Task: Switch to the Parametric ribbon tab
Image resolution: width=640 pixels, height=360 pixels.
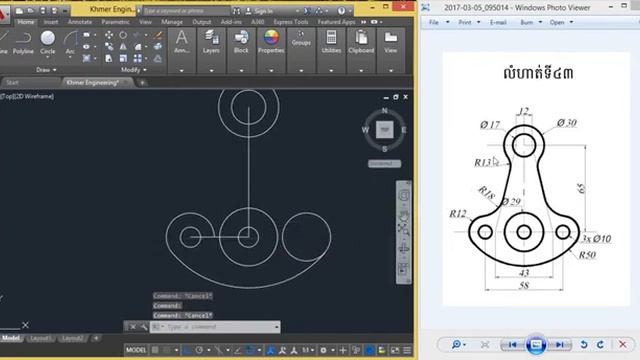Action: [116, 22]
